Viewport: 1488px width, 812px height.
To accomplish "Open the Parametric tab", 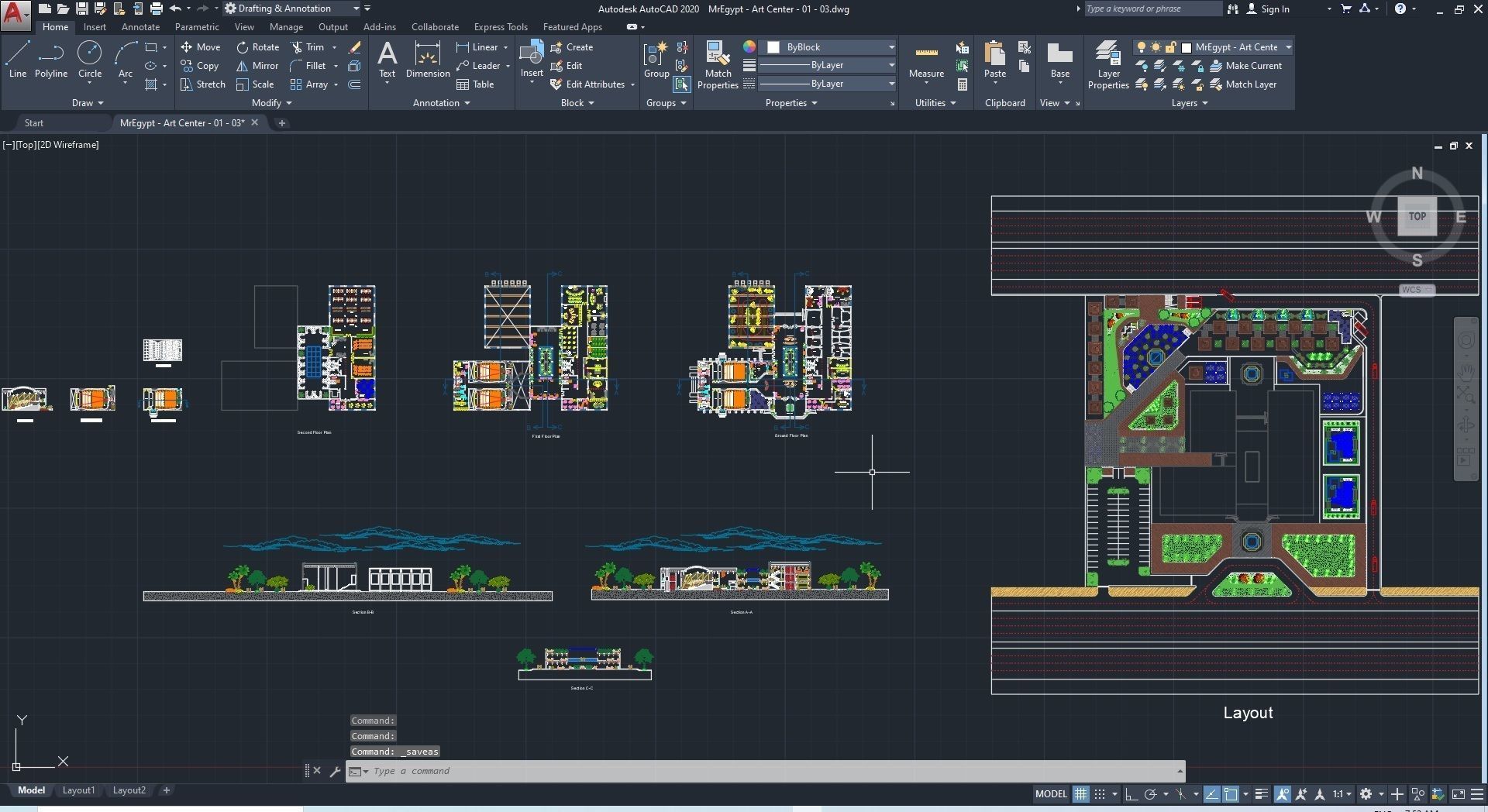I will (x=197, y=27).
